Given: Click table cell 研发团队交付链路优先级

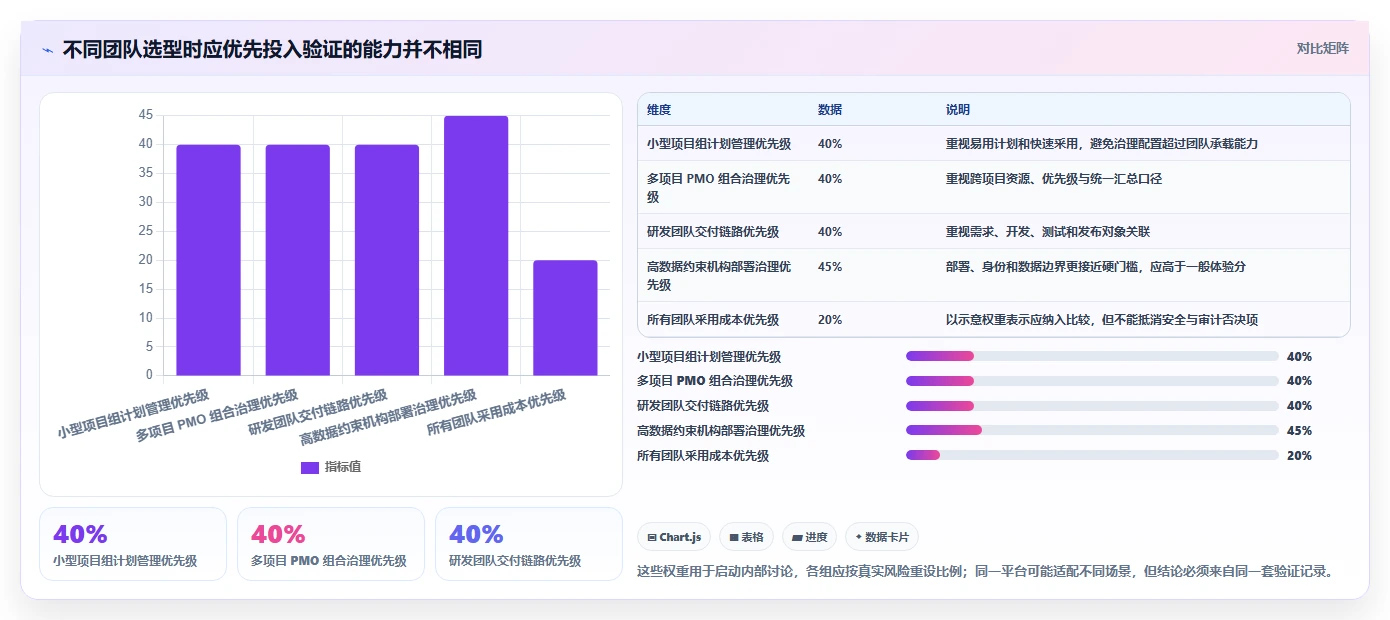Looking at the screenshot, I should tap(713, 232).
